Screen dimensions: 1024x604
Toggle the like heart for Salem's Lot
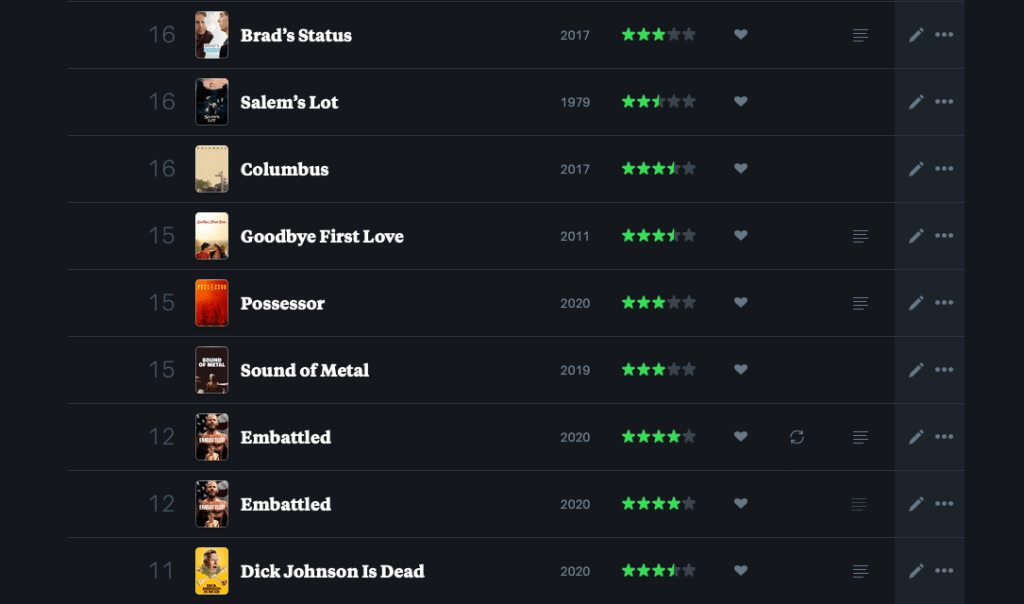tap(741, 102)
